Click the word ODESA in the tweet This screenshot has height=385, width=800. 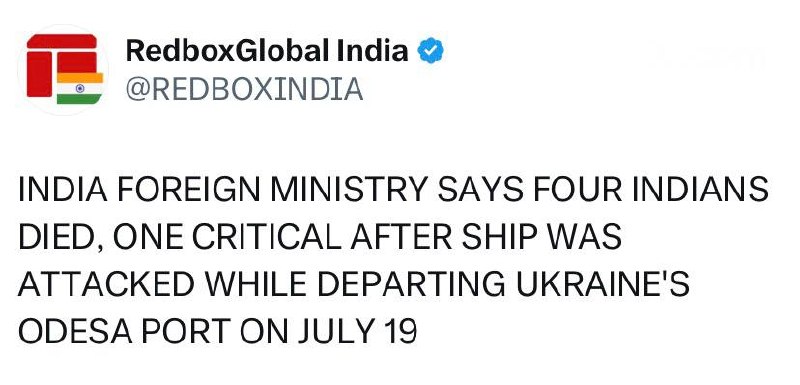click(x=74, y=331)
